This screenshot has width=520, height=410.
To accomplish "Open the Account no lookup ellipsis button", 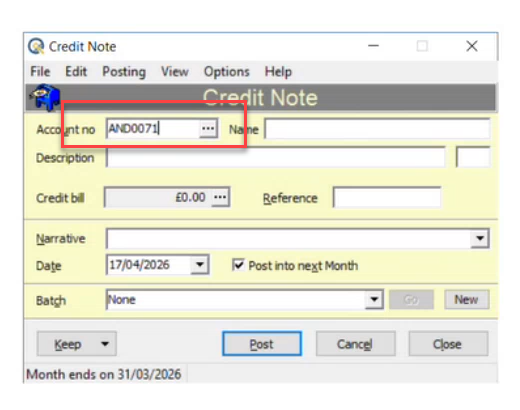I will click(x=208, y=128).
